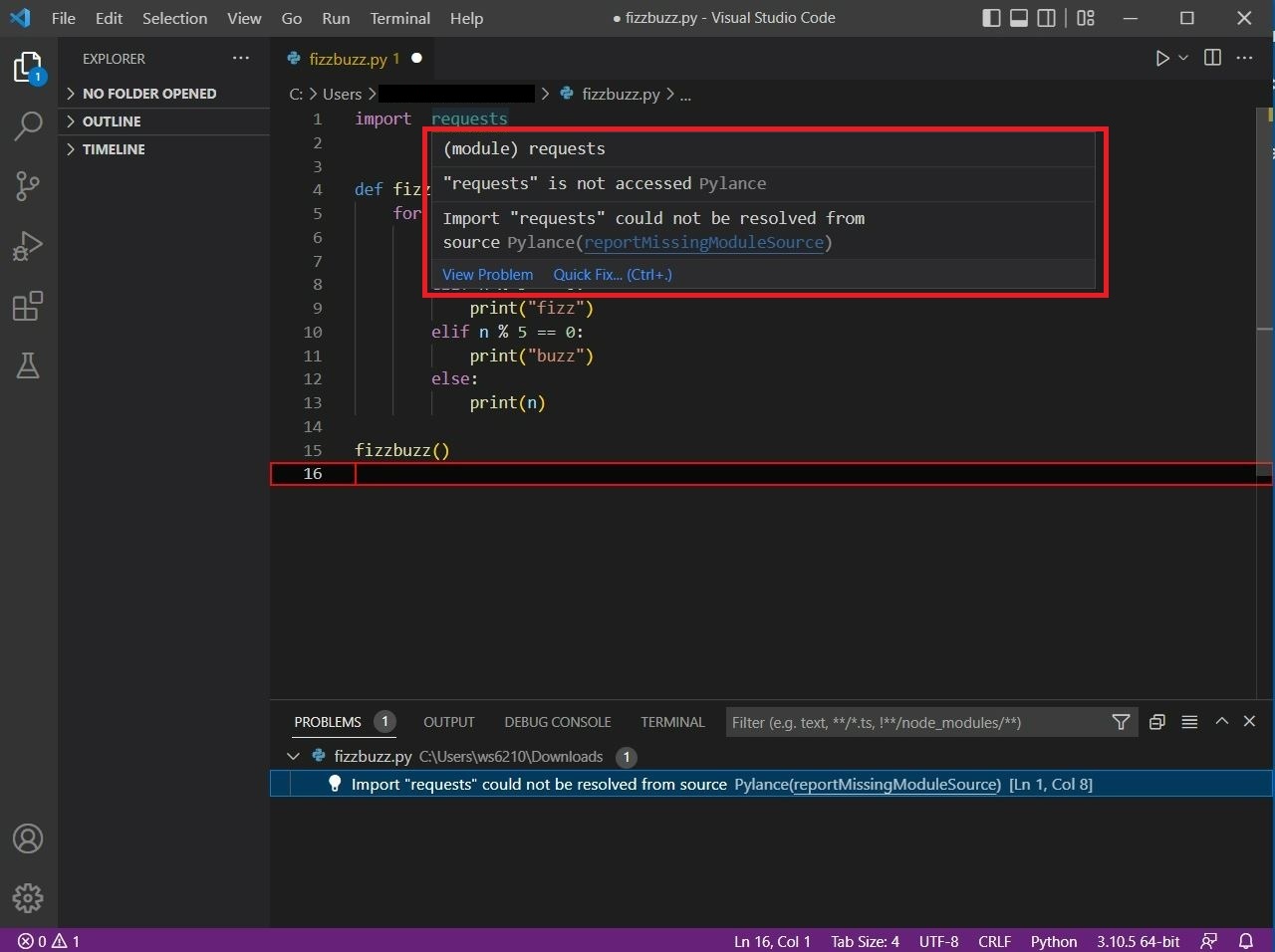Switch to the OUTPUT panel tab

(449, 722)
